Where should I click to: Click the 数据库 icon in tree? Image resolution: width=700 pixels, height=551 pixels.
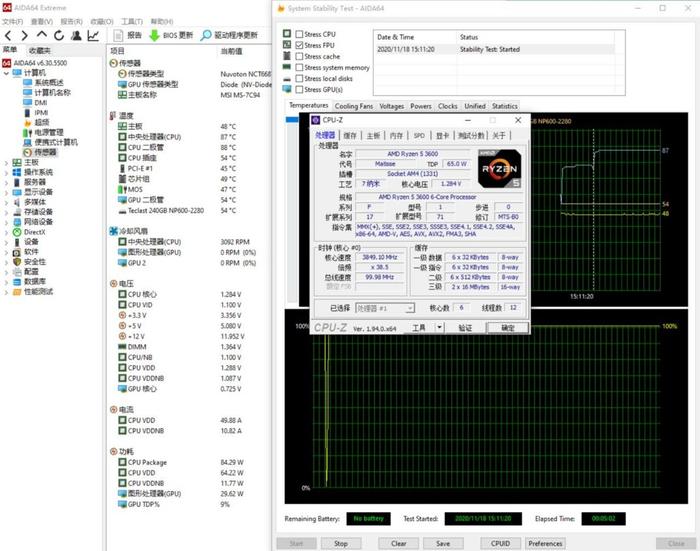[17, 282]
